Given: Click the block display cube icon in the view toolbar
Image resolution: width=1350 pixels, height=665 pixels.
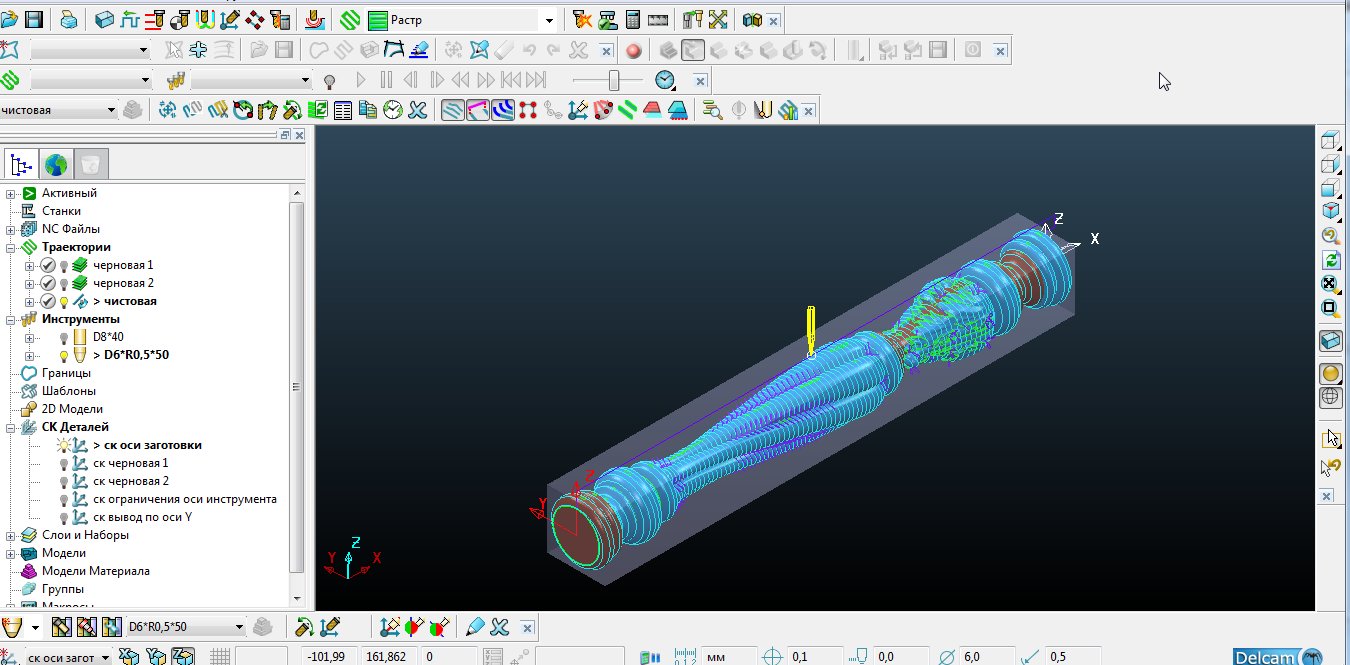Looking at the screenshot, I should (x=1330, y=341).
